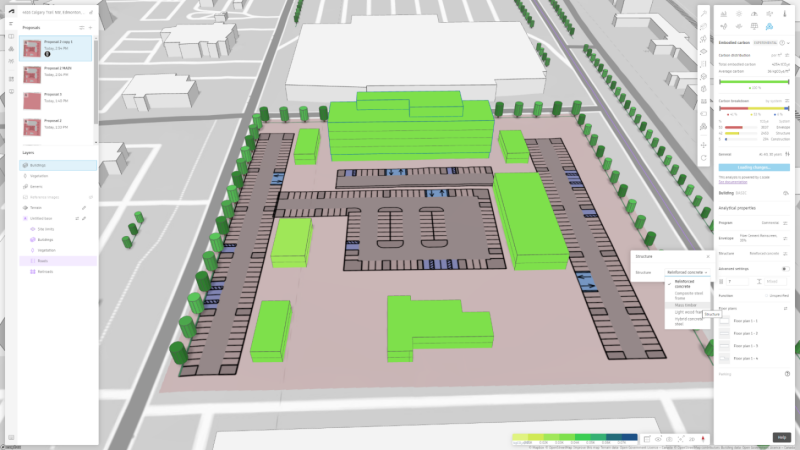Toggle Building visibility eye icon
Screen dimensions: 800x450
(786, 192)
